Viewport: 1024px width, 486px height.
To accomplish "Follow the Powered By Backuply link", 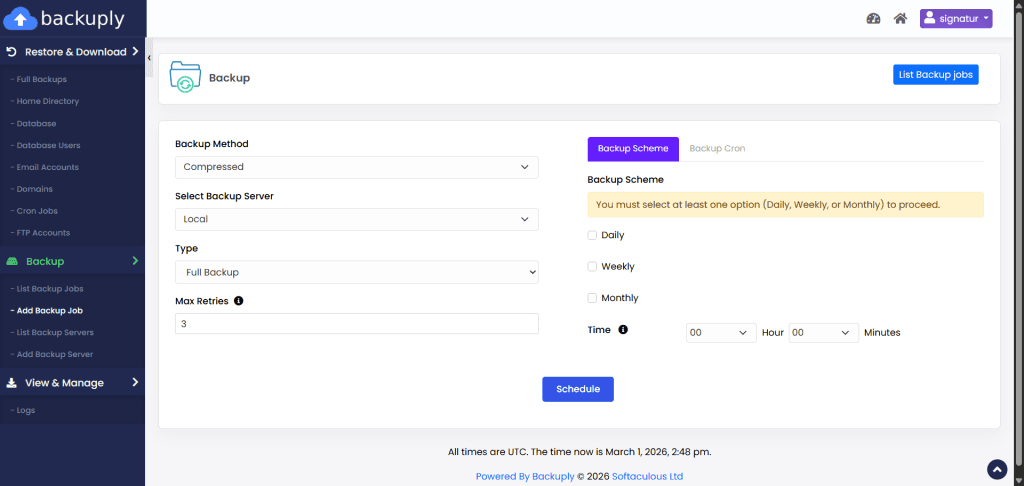I will pos(525,476).
